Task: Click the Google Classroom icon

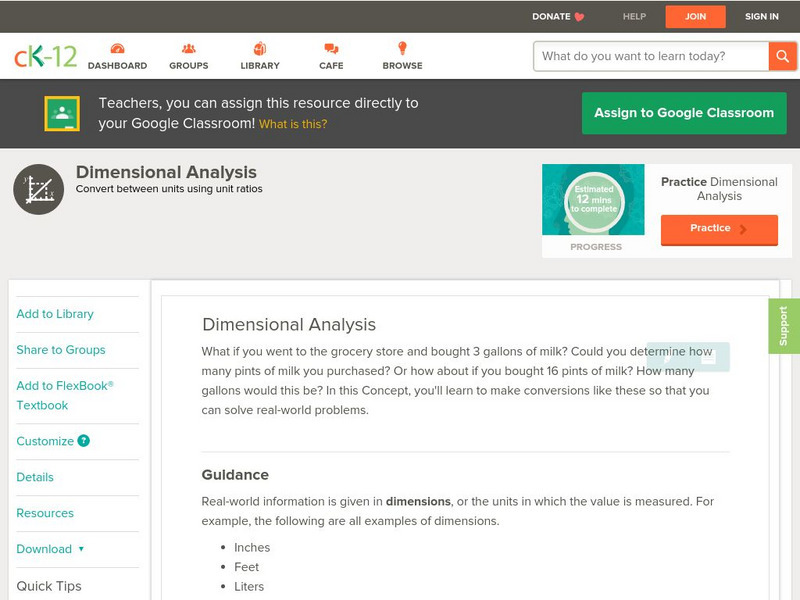Action: pos(63,112)
